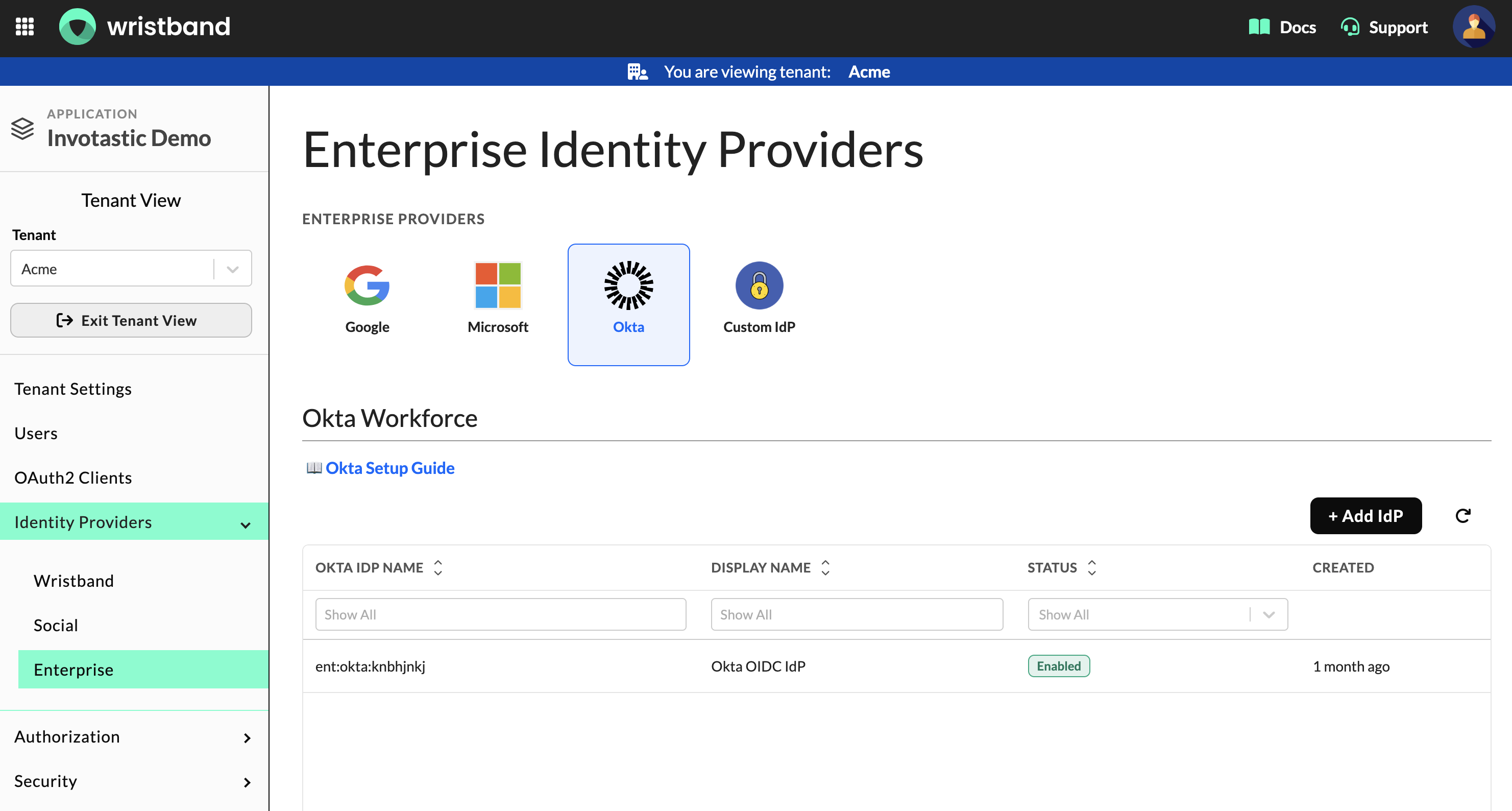Focus the Okta IdP Name filter field
This screenshot has width=1512, height=811.
coord(501,614)
